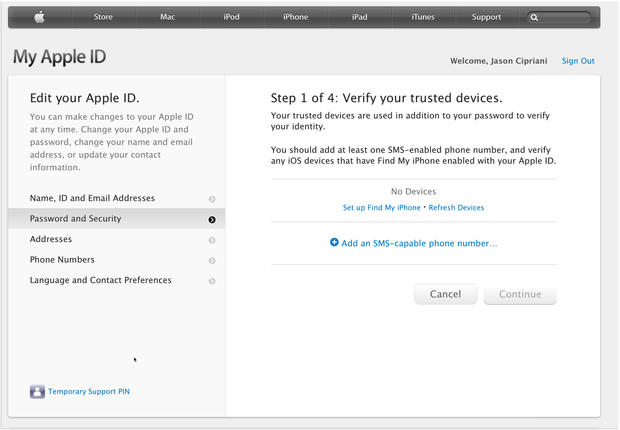
Task: Cancel the two-step verification setup
Action: (x=446, y=294)
